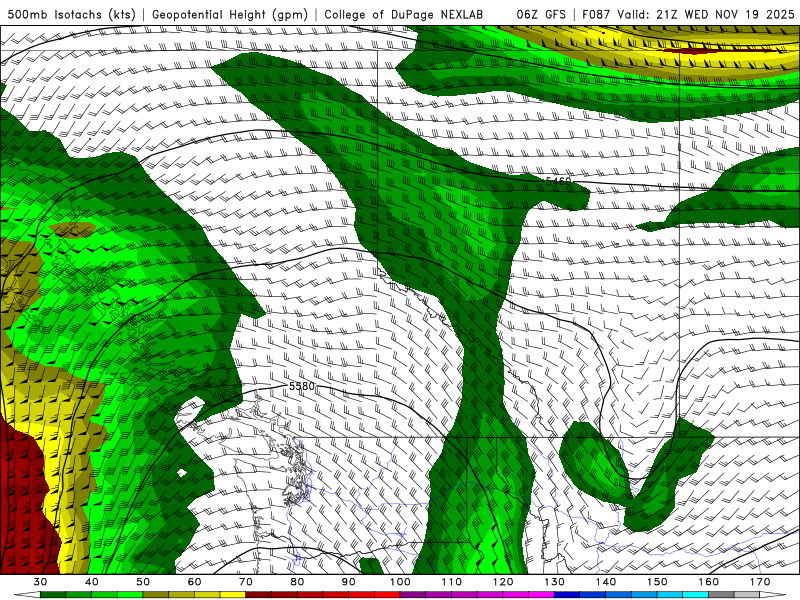Click the 5460 height contour label

[558, 181]
